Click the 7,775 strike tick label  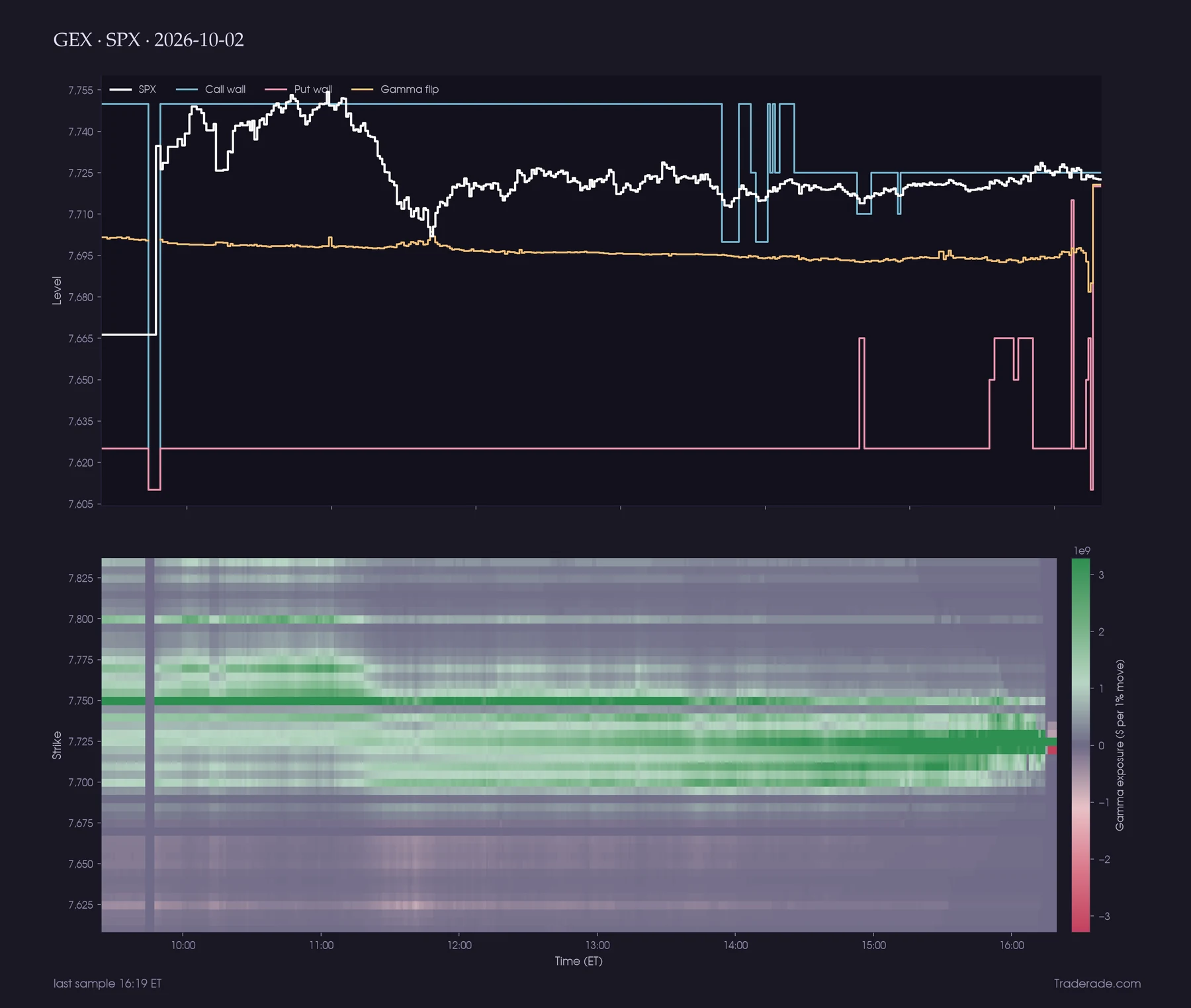pos(81,660)
